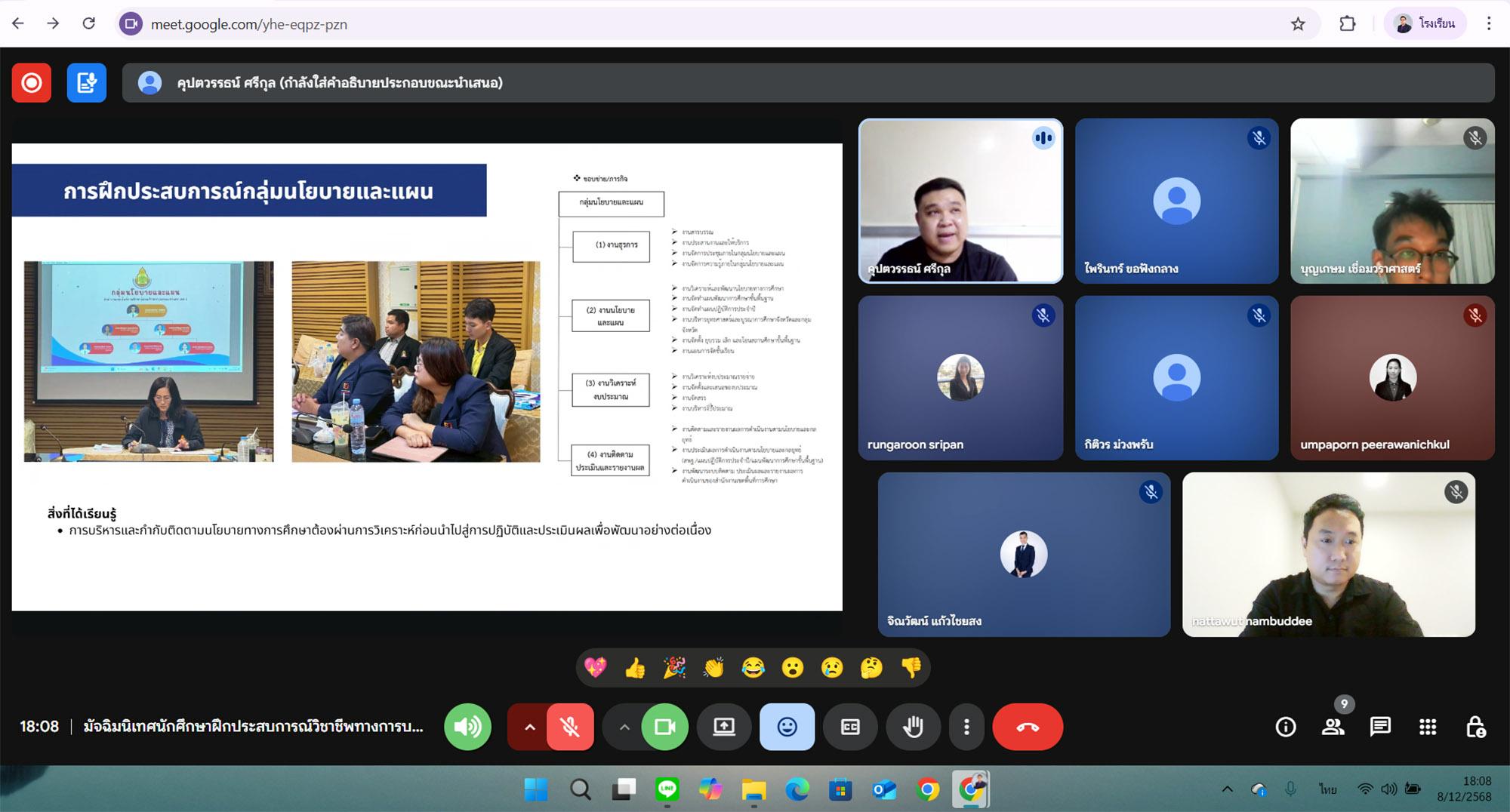Turn off the camera
1510x812 pixels.
pos(664,727)
